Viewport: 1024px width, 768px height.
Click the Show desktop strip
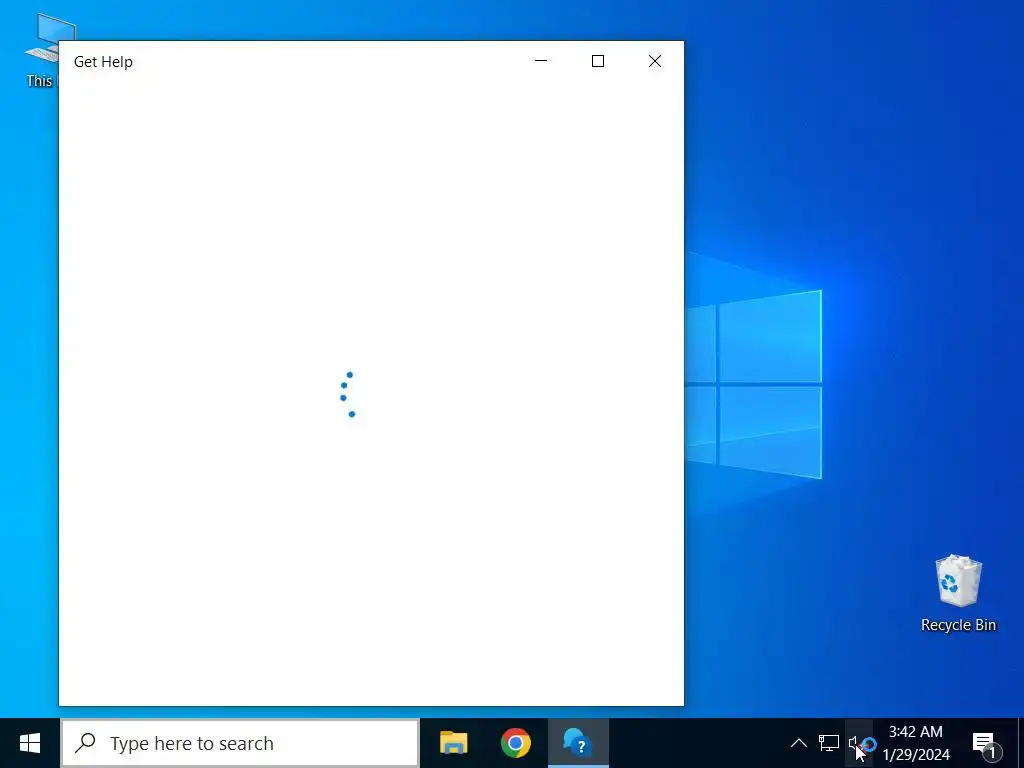pos(1020,743)
